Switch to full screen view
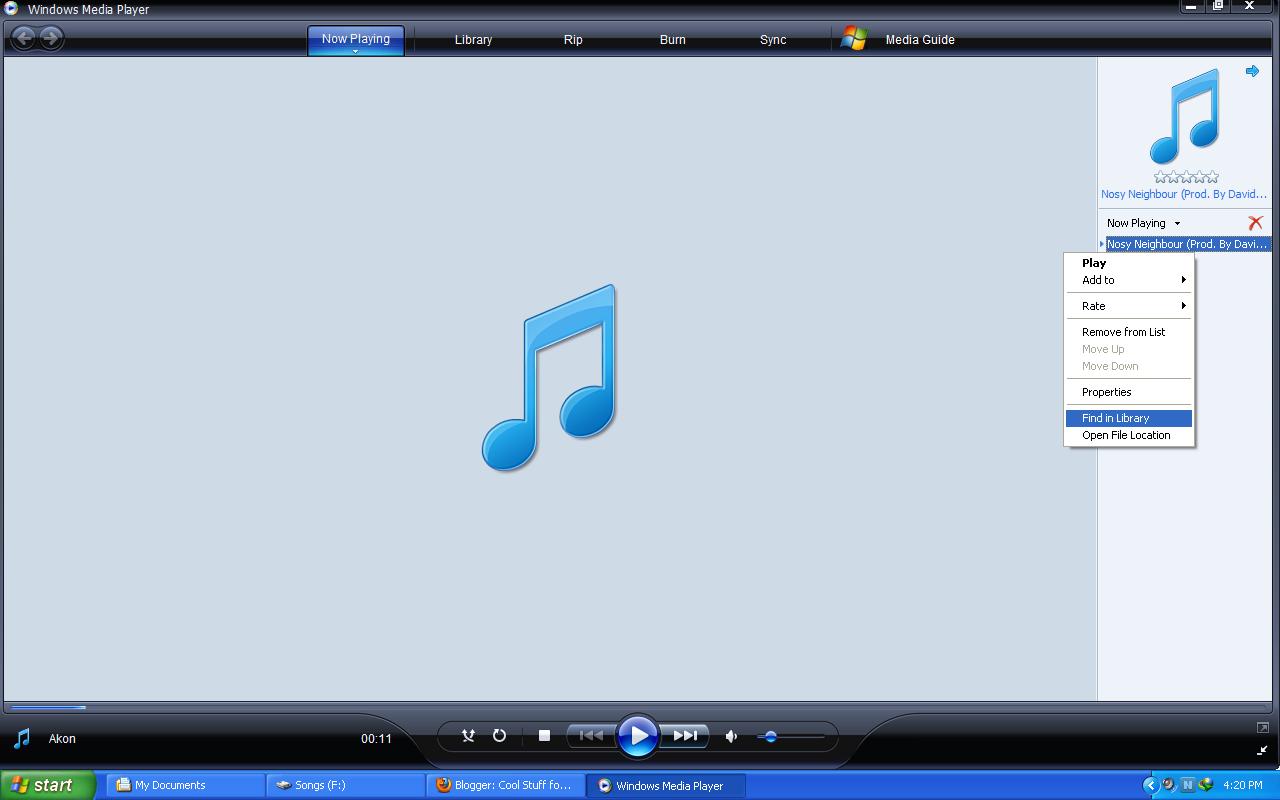Viewport: 1280px width, 800px height. tap(1262, 728)
